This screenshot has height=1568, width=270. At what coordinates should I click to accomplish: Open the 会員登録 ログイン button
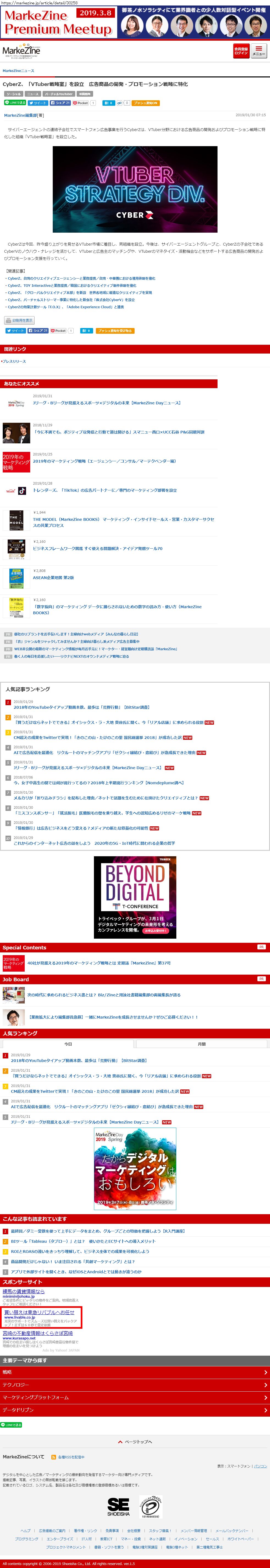click(x=241, y=51)
